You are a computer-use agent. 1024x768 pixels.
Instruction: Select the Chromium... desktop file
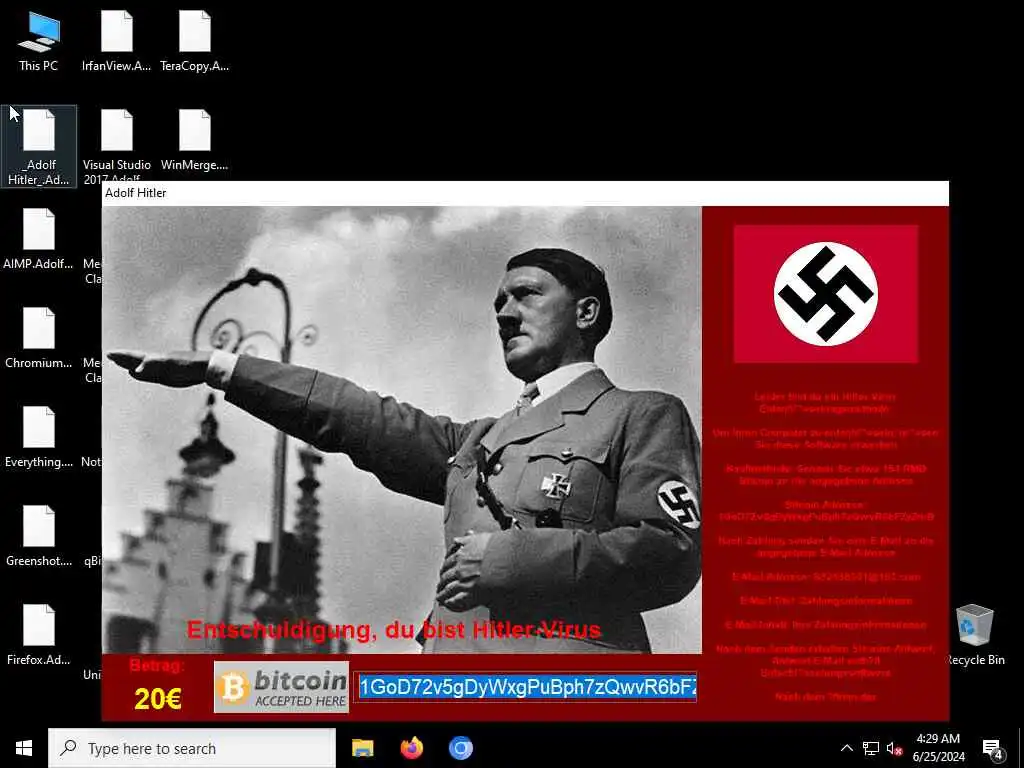(39, 338)
